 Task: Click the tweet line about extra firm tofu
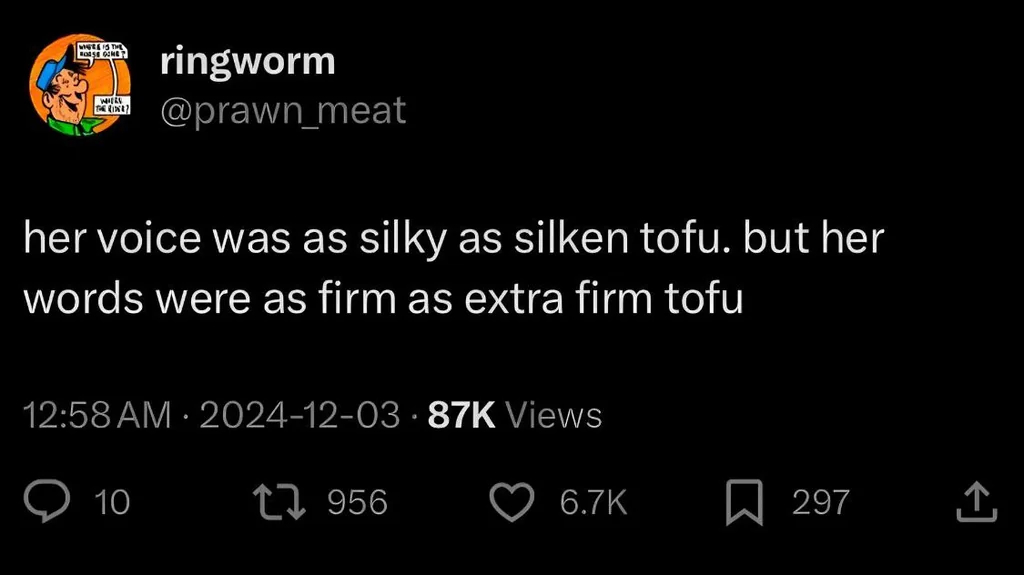coord(383,298)
